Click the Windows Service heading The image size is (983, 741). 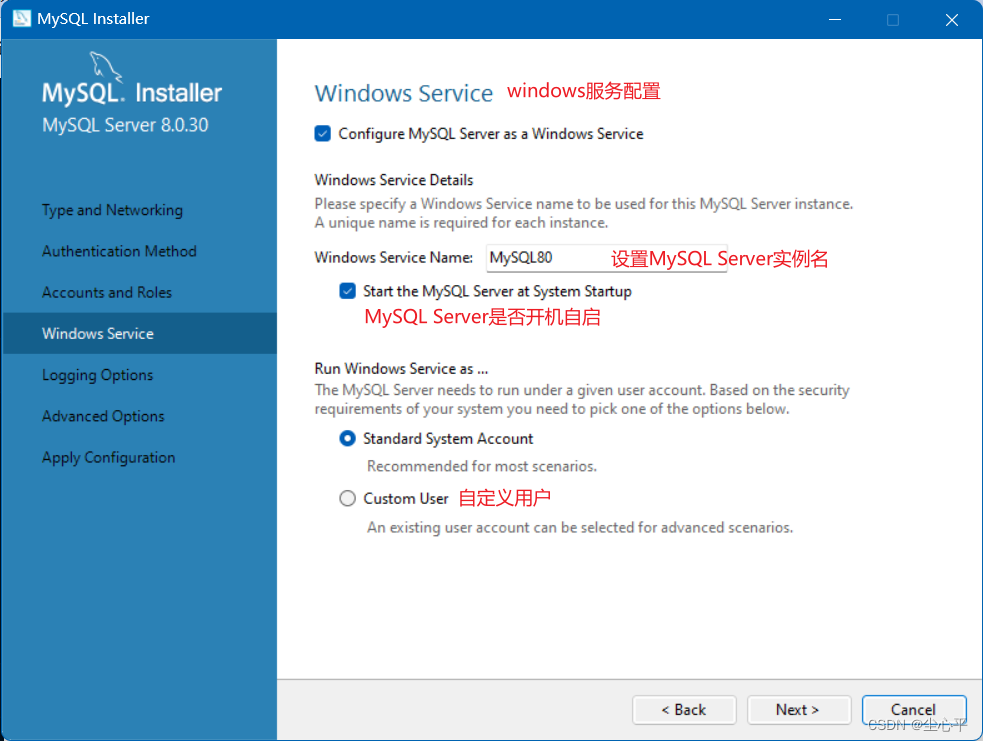[x=404, y=93]
